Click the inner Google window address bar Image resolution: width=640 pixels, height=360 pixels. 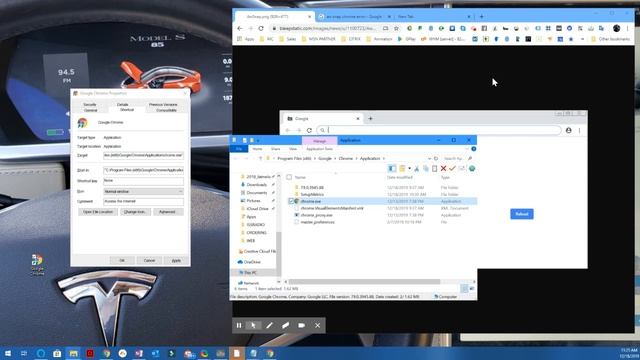(x=439, y=130)
